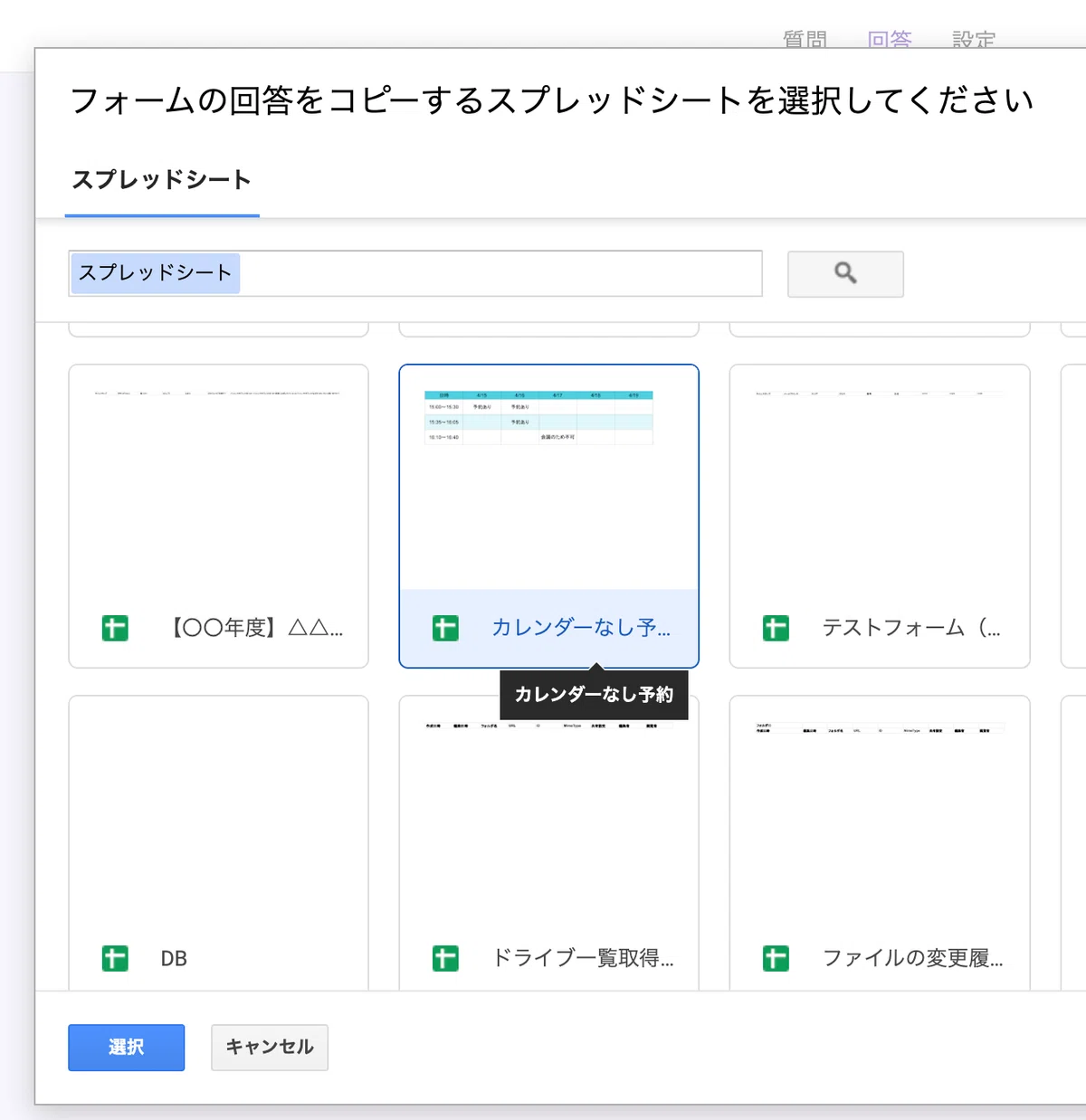
Task: Click Sheets icon beside テストフォーム file
Action: [776, 628]
